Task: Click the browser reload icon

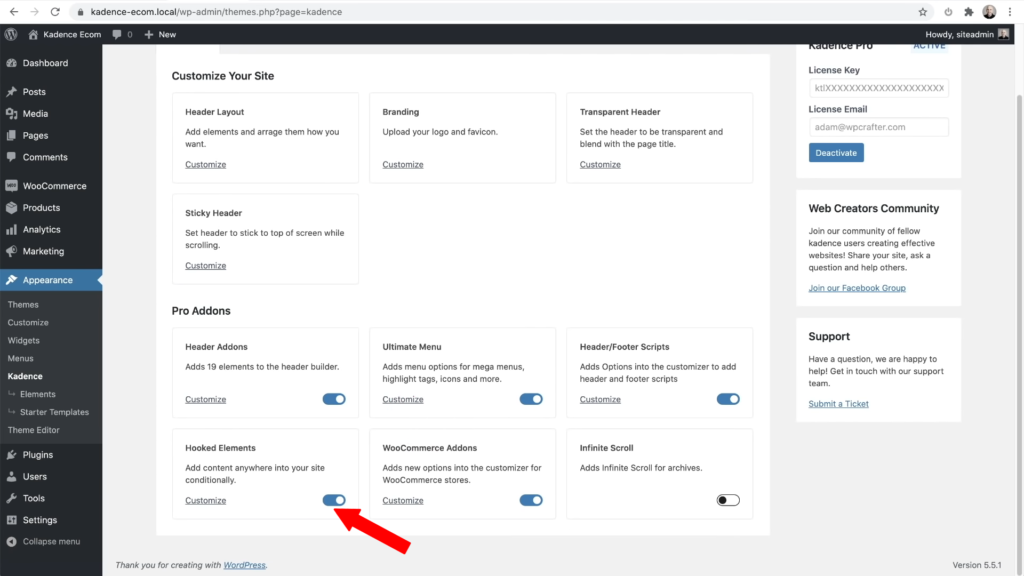Action: [55, 12]
